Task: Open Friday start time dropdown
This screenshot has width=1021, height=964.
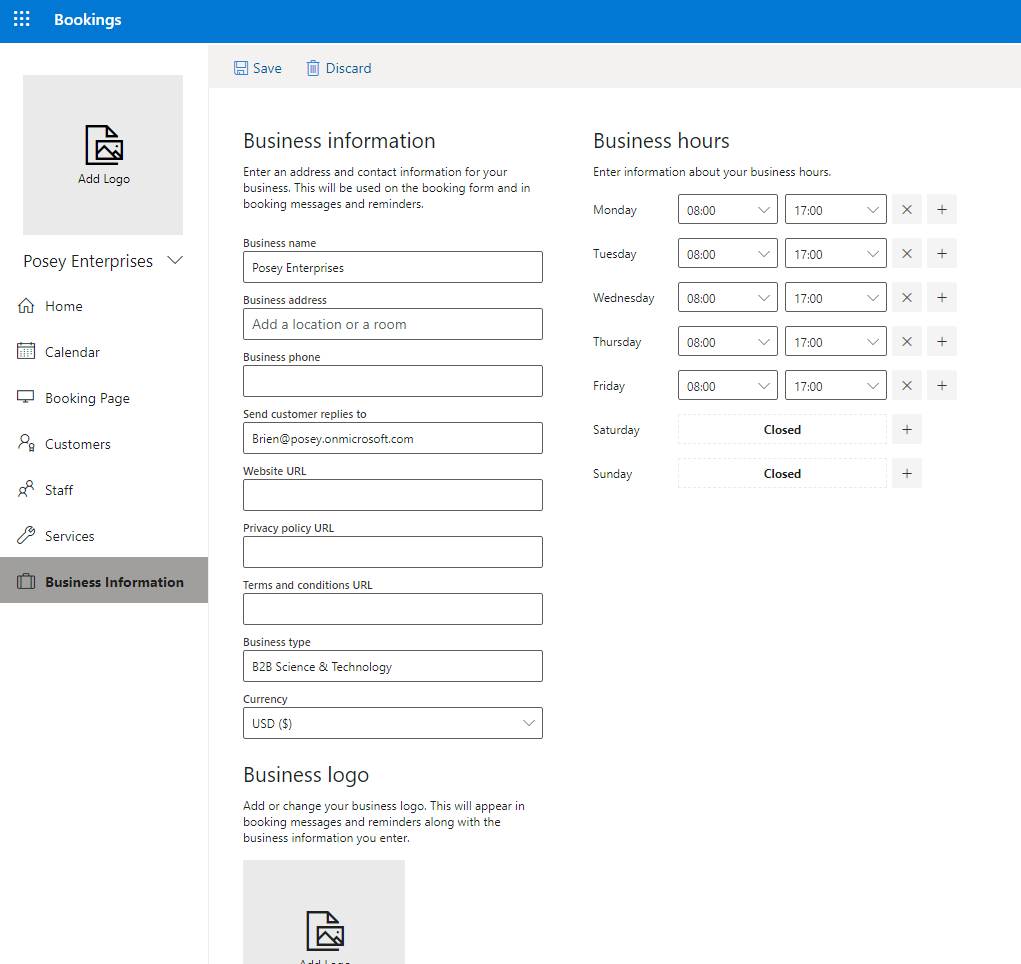Action: (x=727, y=386)
